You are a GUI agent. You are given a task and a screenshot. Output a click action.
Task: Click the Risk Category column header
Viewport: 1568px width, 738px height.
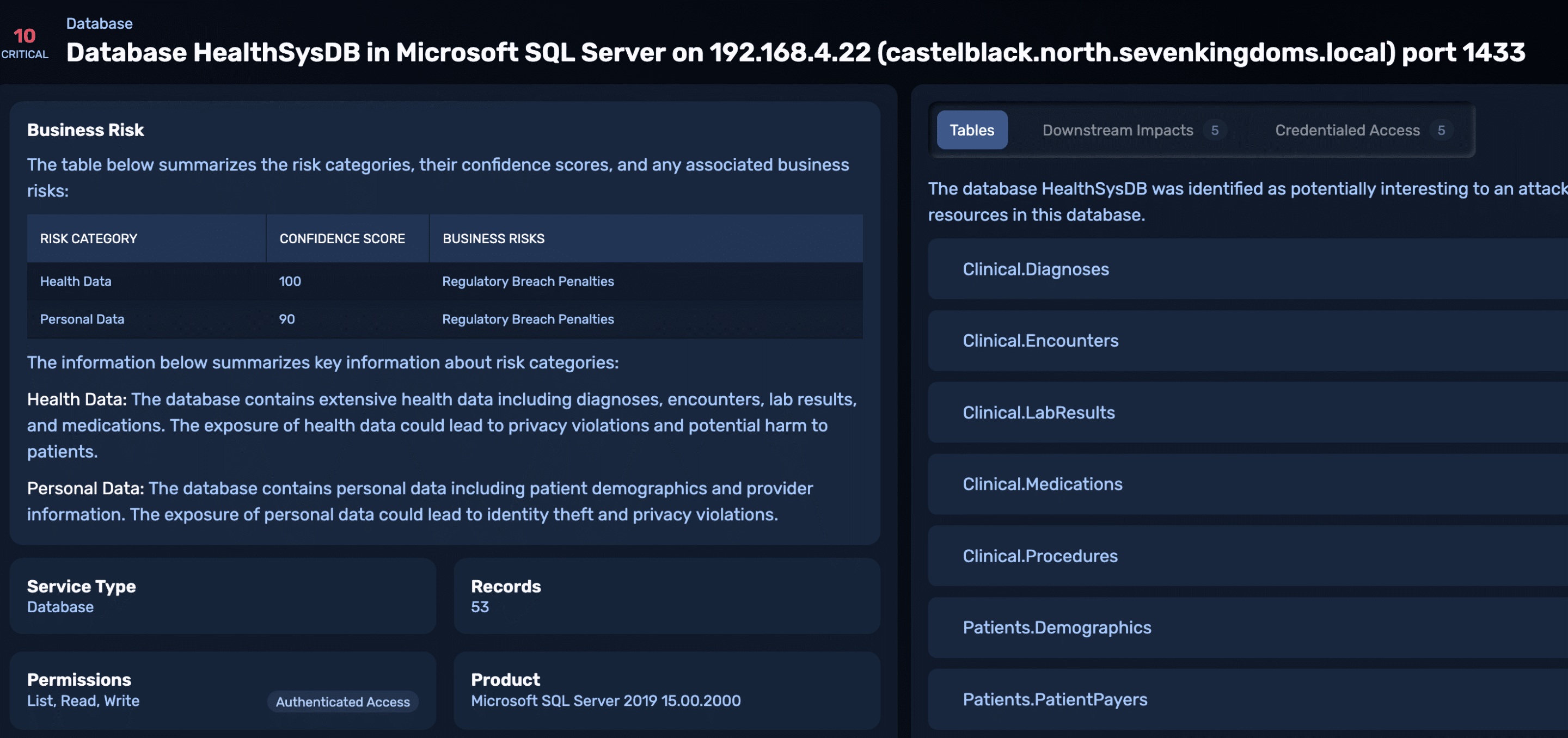pyautogui.click(x=89, y=238)
